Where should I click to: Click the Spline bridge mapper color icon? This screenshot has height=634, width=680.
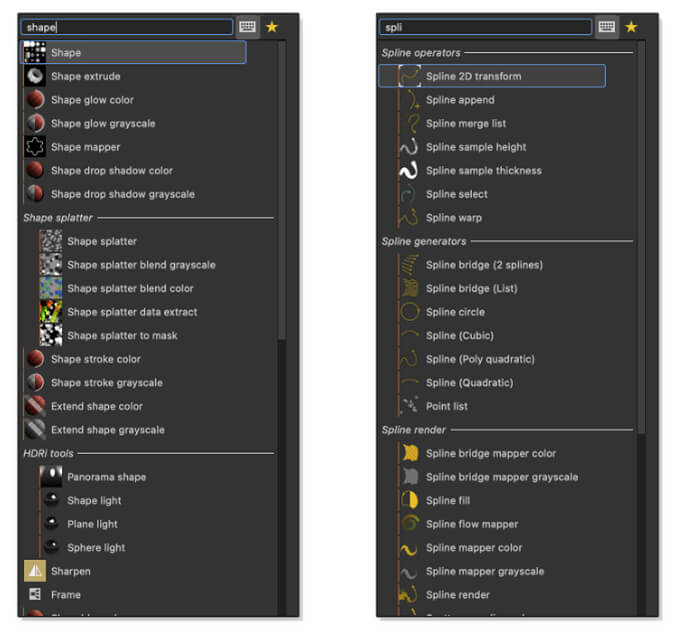coord(408,453)
